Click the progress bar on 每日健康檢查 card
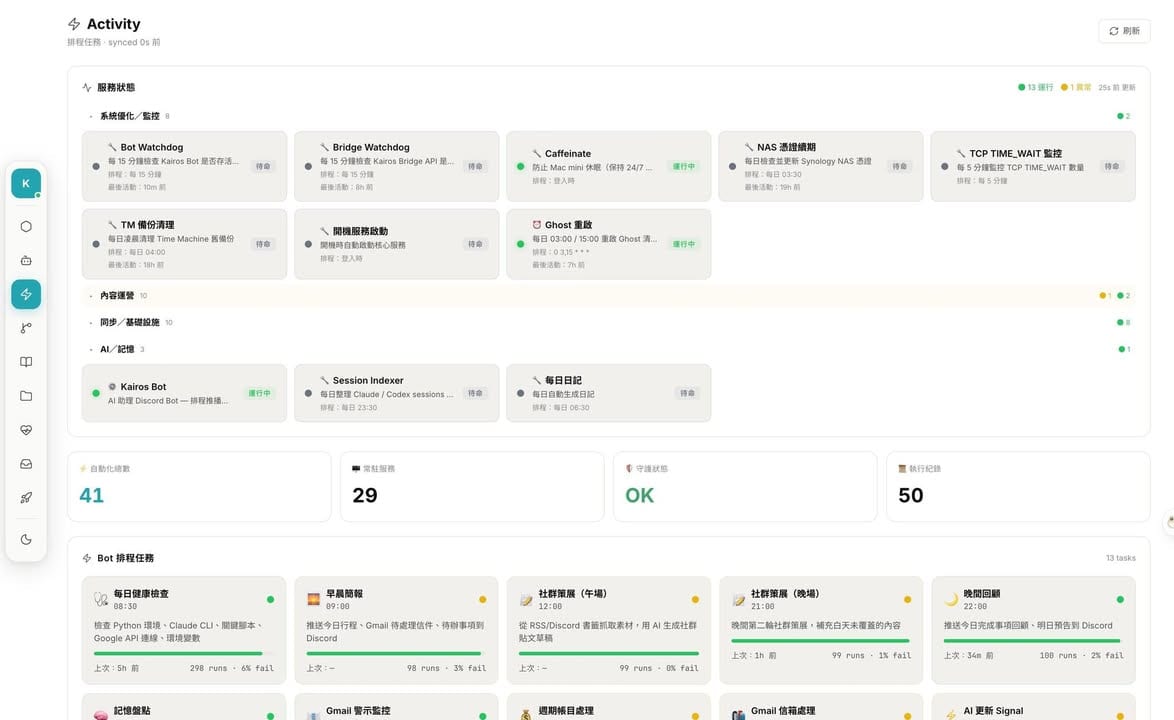 [x=183, y=653]
